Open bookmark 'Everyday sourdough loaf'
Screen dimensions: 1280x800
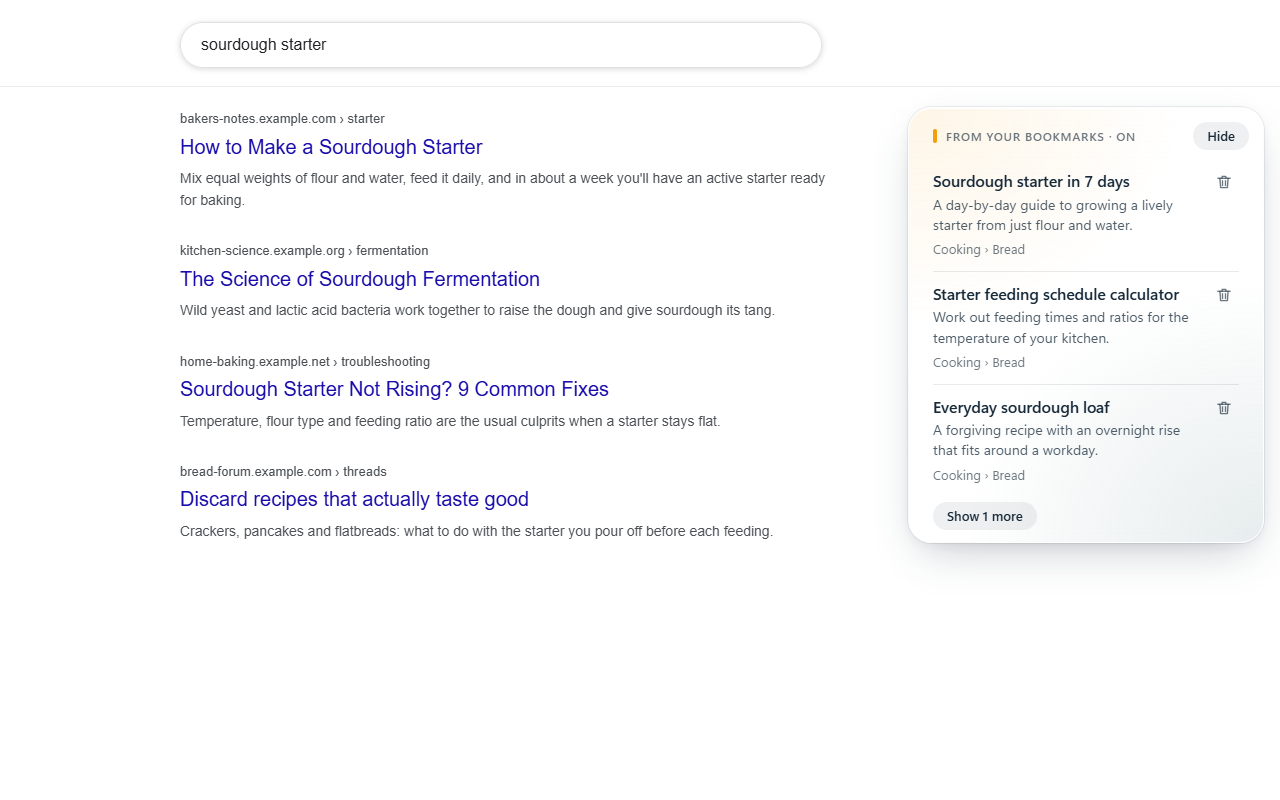(1021, 408)
